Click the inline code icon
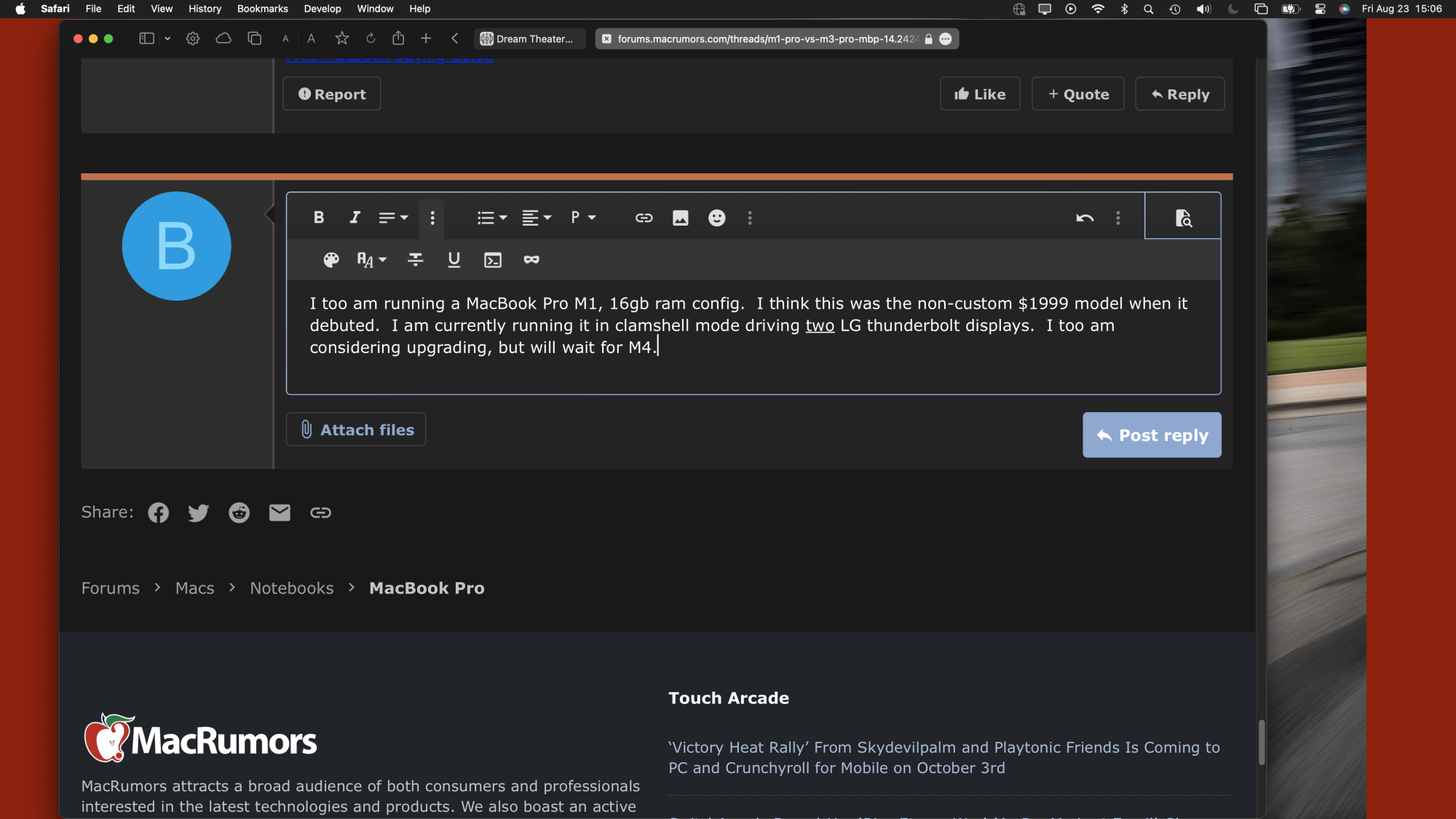 [492, 260]
